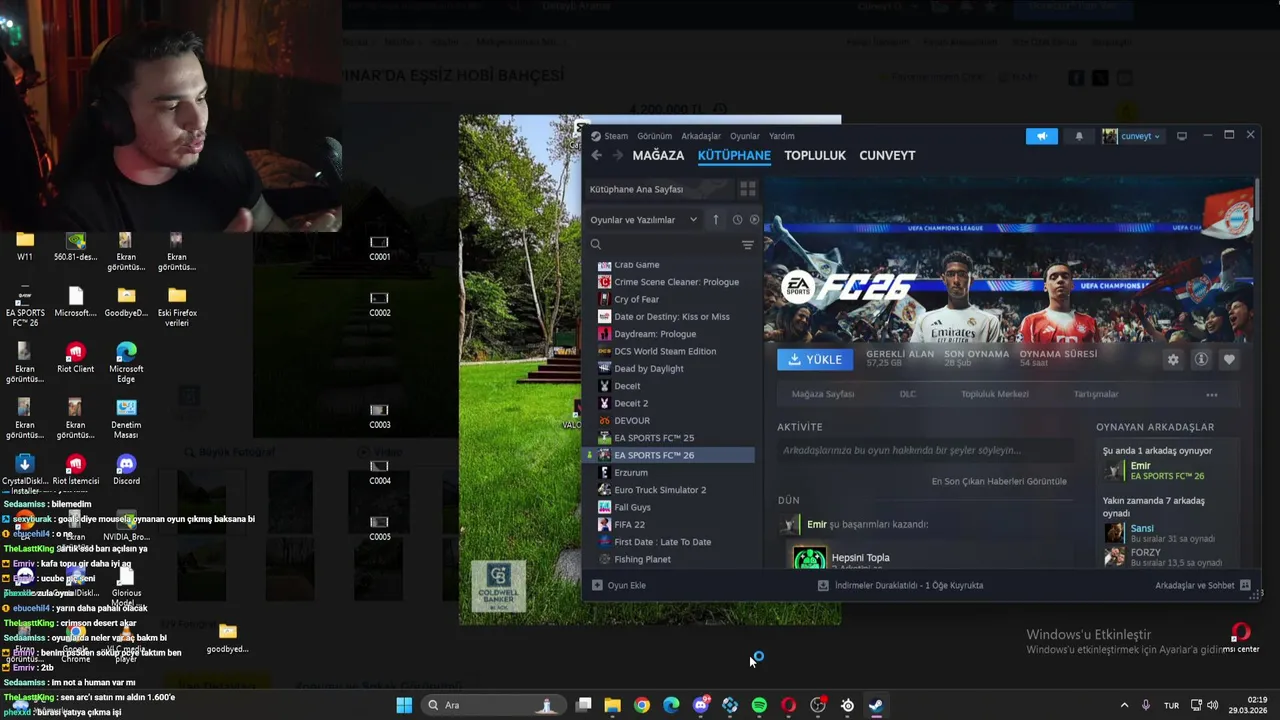Open Chrome from the taskbar
Viewport: 1280px width, 720px height.
click(x=642, y=705)
